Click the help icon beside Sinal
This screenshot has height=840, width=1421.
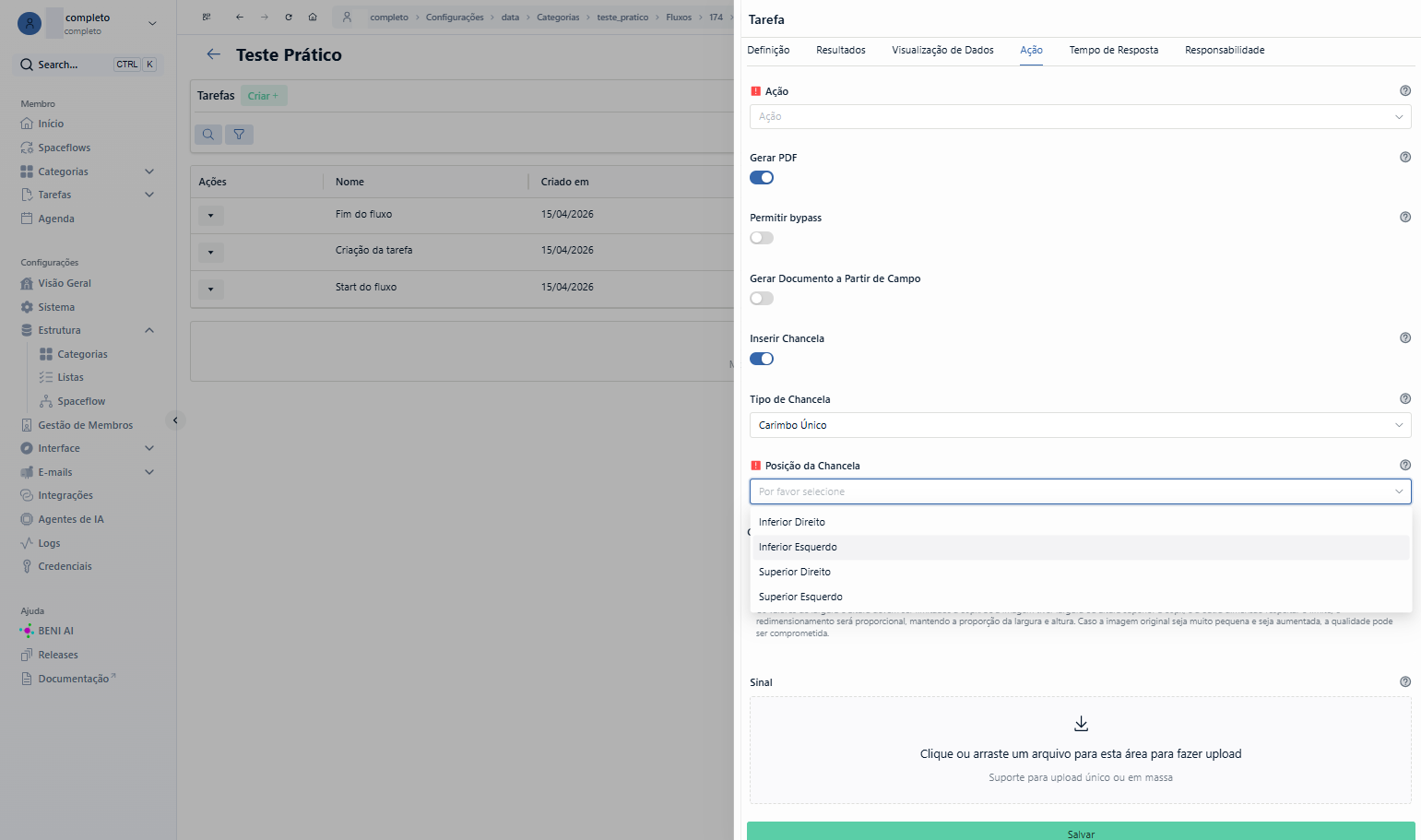(x=1405, y=681)
